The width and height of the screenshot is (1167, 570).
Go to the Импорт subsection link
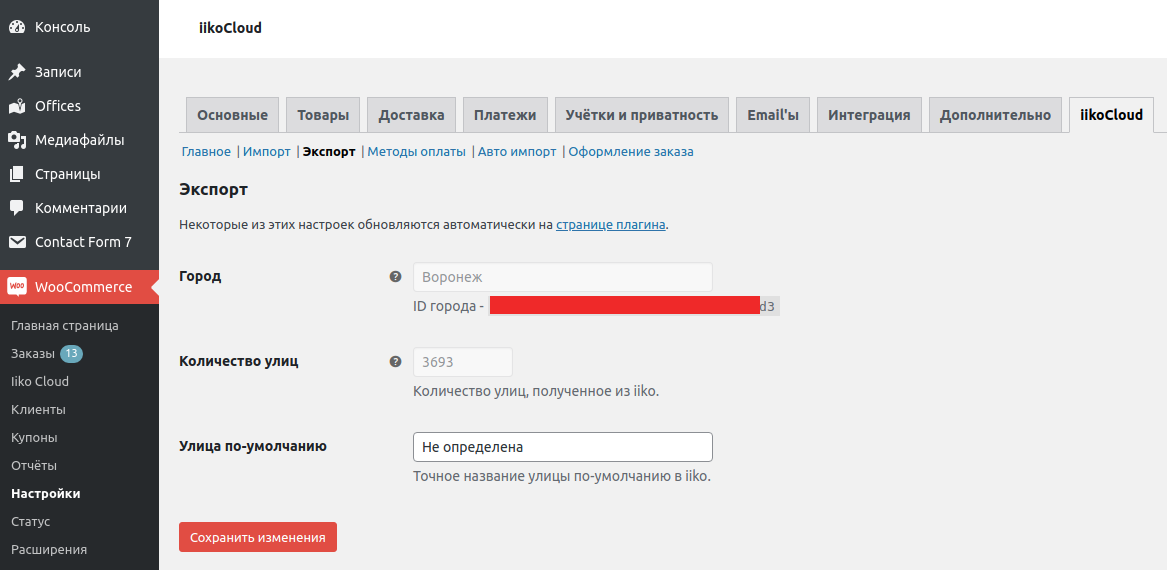(266, 152)
